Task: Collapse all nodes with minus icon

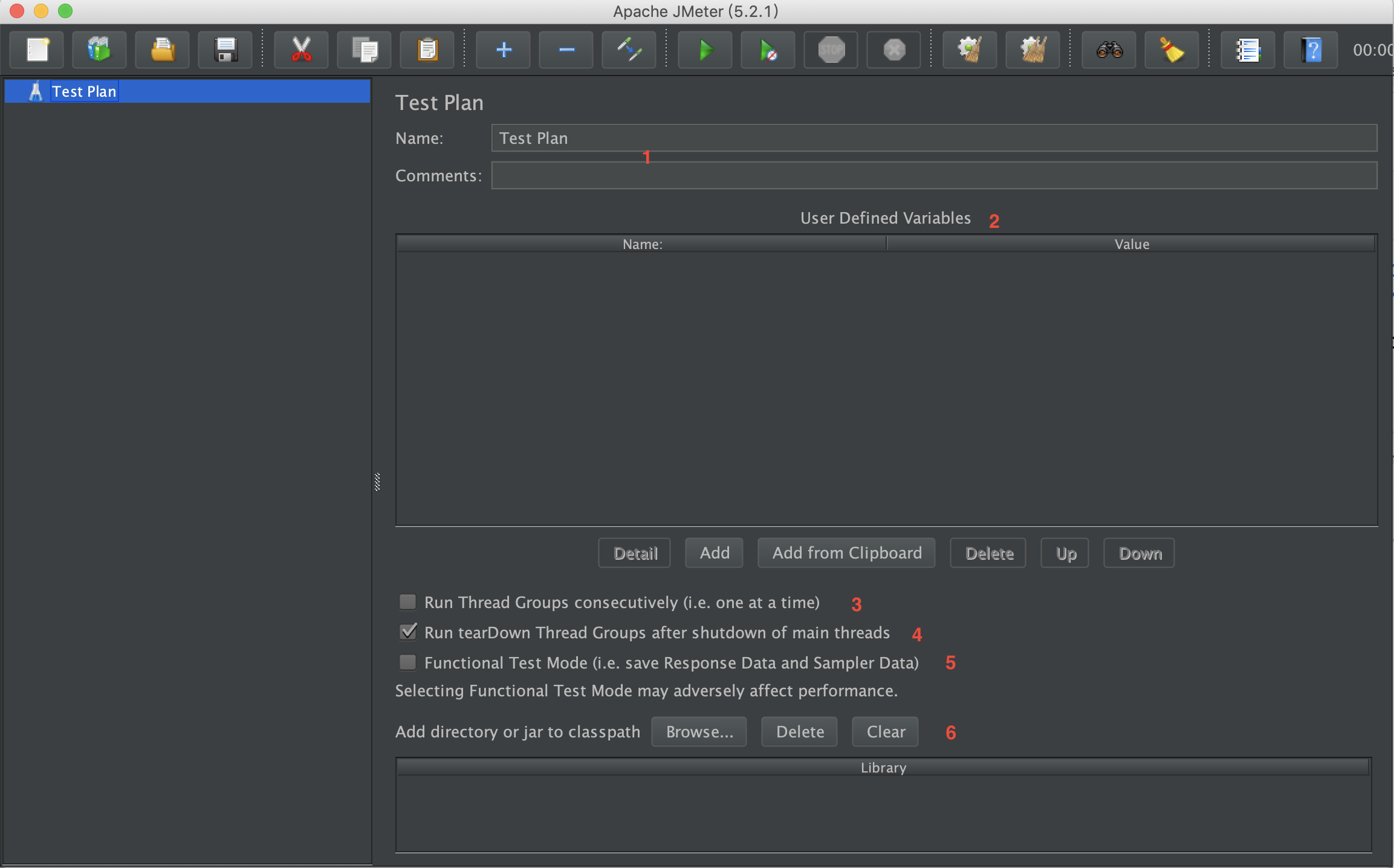Action: click(x=566, y=50)
